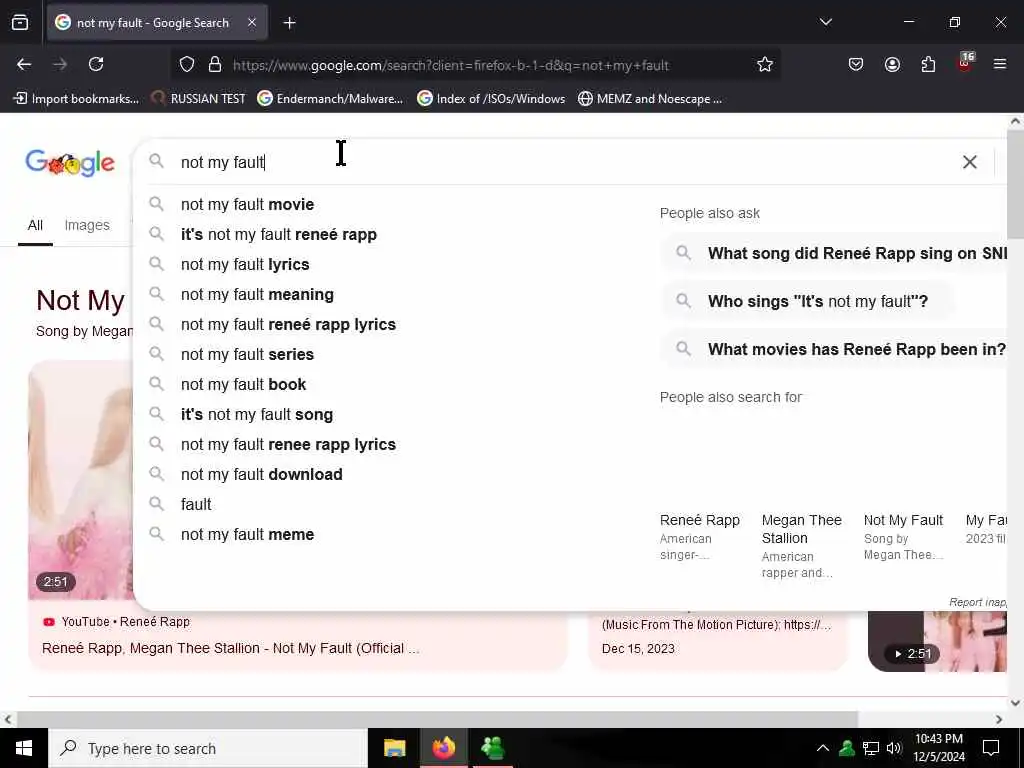This screenshot has width=1024, height=768.
Task: Click the horizontal scrollbar at page bottom
Action: pyautogui.click(x=438, y=719)
